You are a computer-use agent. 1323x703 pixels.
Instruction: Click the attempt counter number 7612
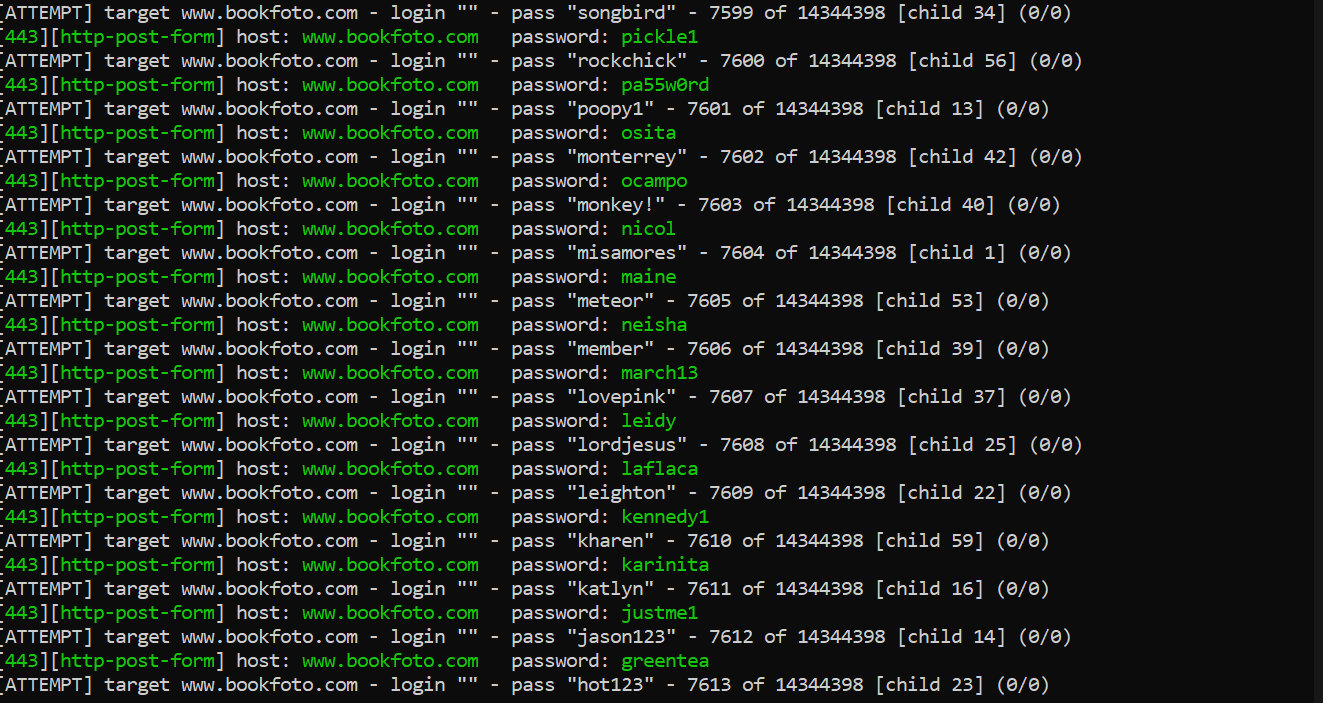pyautogui.click(x=731, y=637)
